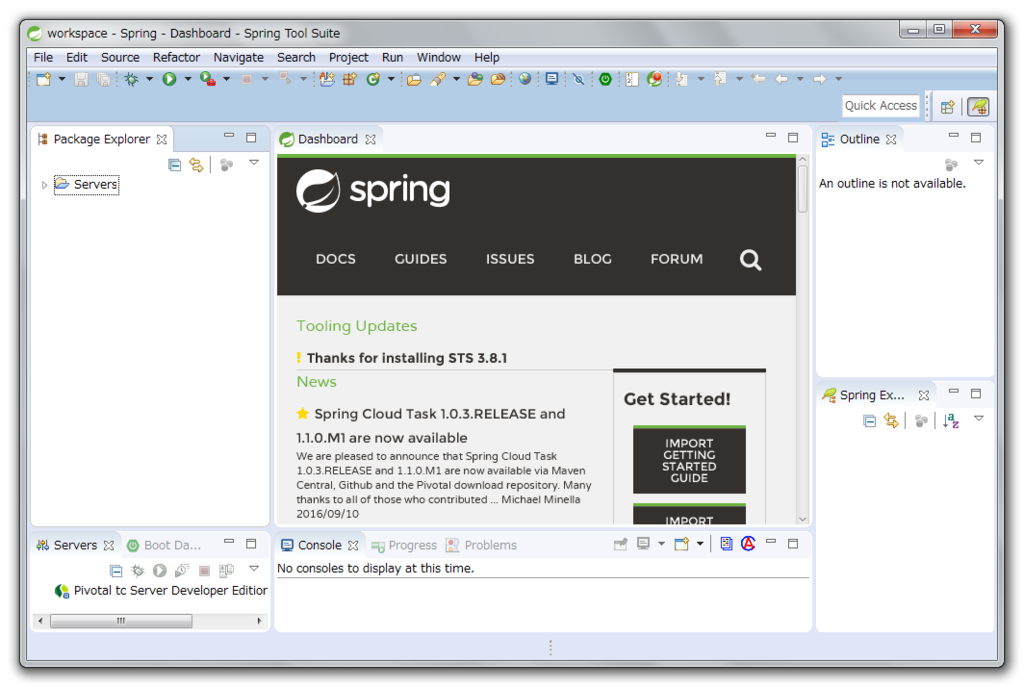Click the web browser globe icon
Screen dimensions: 1024x687
click(525, 79)
